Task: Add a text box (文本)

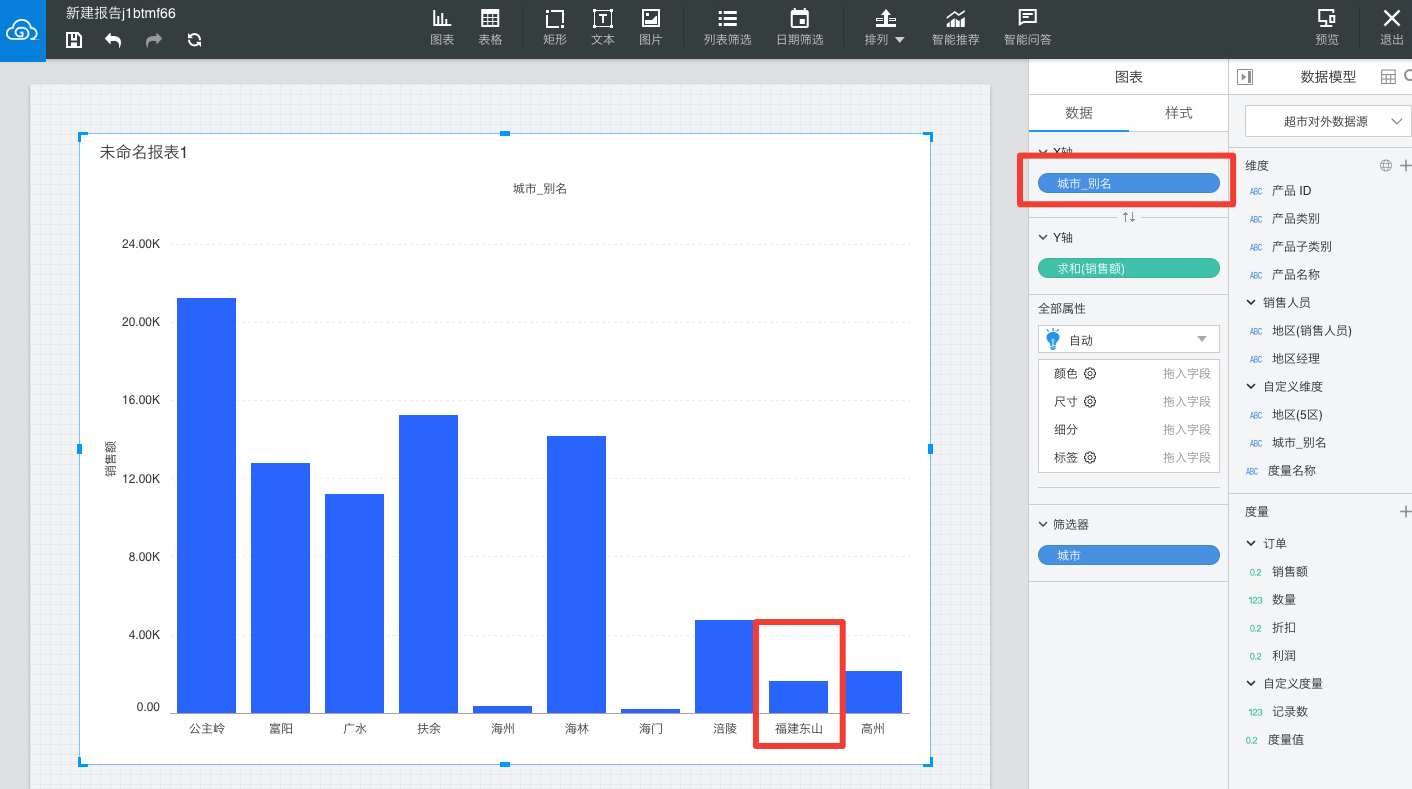Action: point(603,28)
